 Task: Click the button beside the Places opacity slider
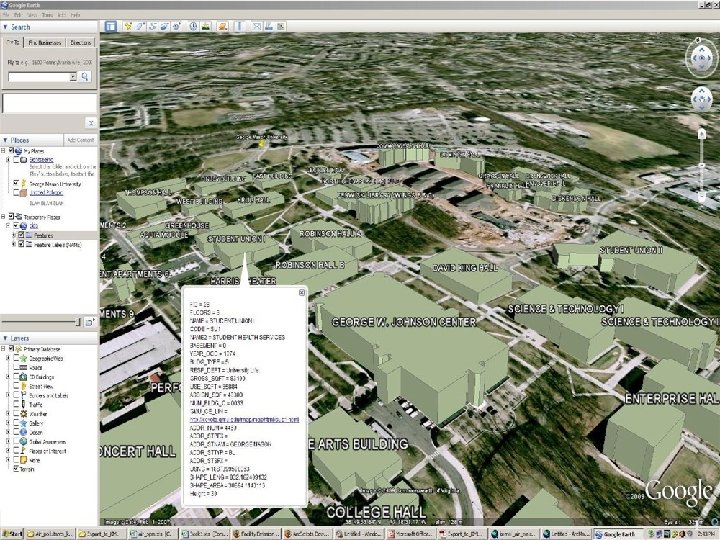pos(90,323)
